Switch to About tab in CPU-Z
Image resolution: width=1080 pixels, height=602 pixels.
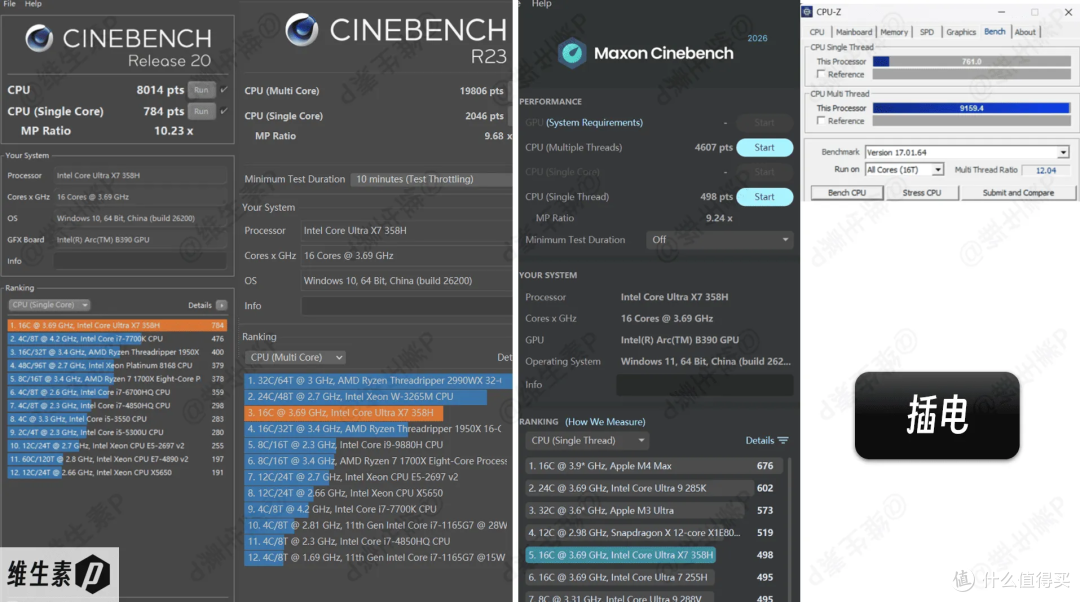click(x=1025, y=32)
